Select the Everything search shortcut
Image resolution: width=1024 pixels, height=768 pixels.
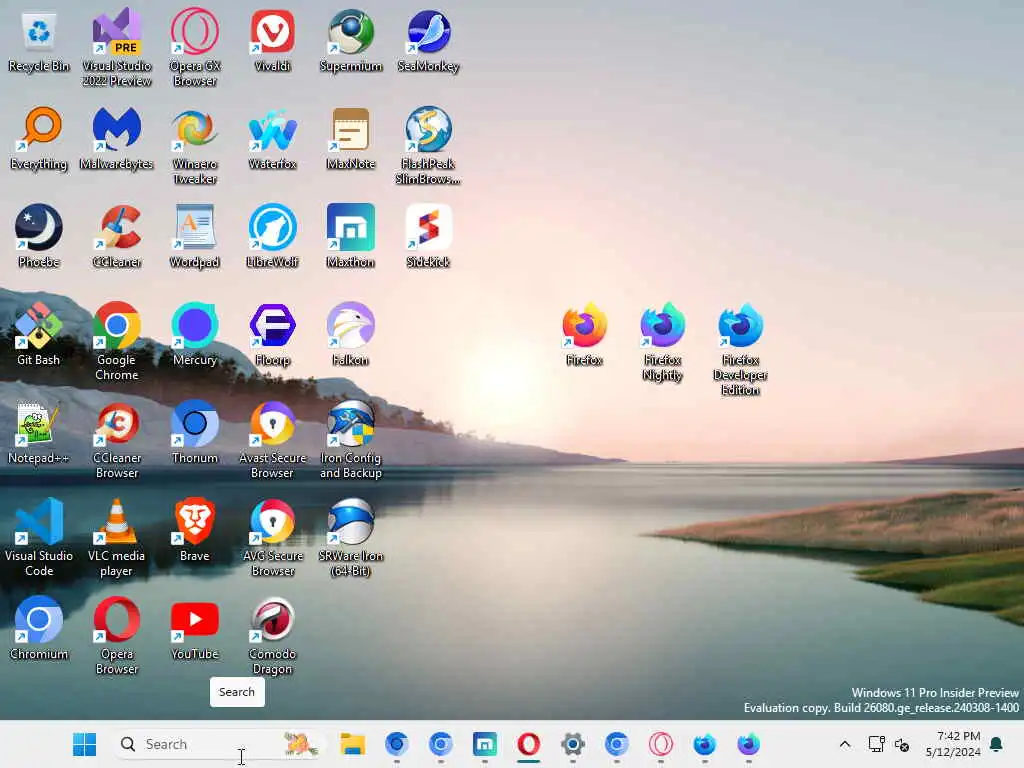(39, 138)
